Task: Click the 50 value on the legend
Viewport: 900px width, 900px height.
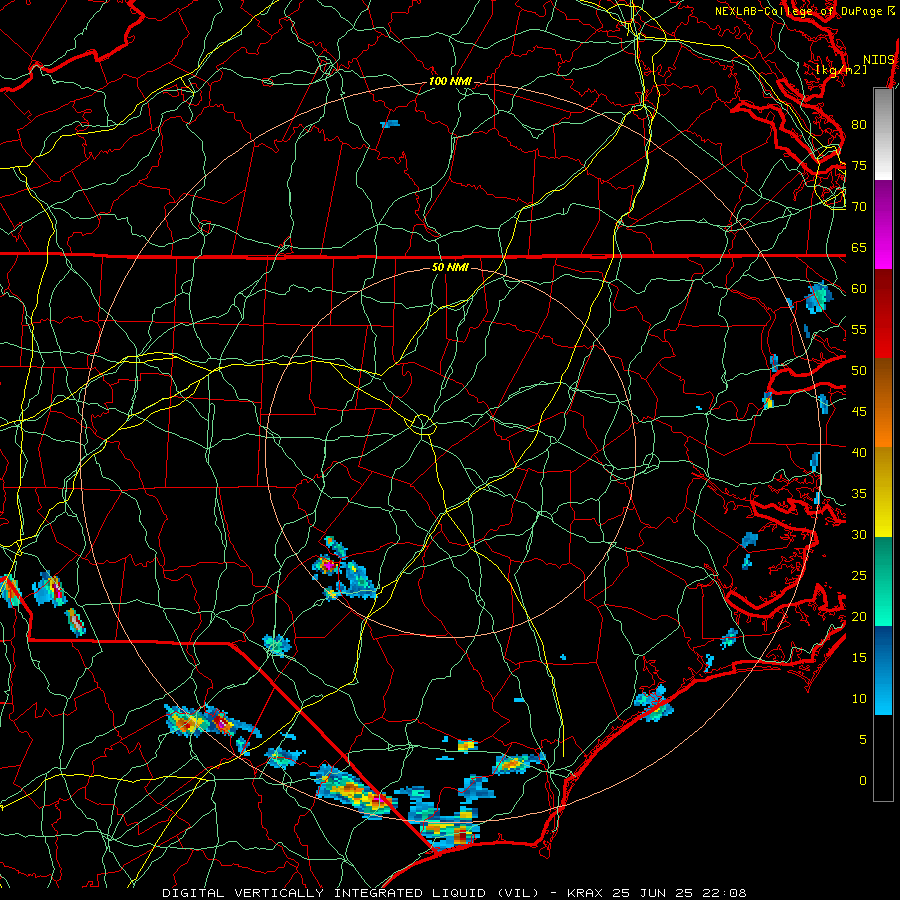Action: [859, 370]
